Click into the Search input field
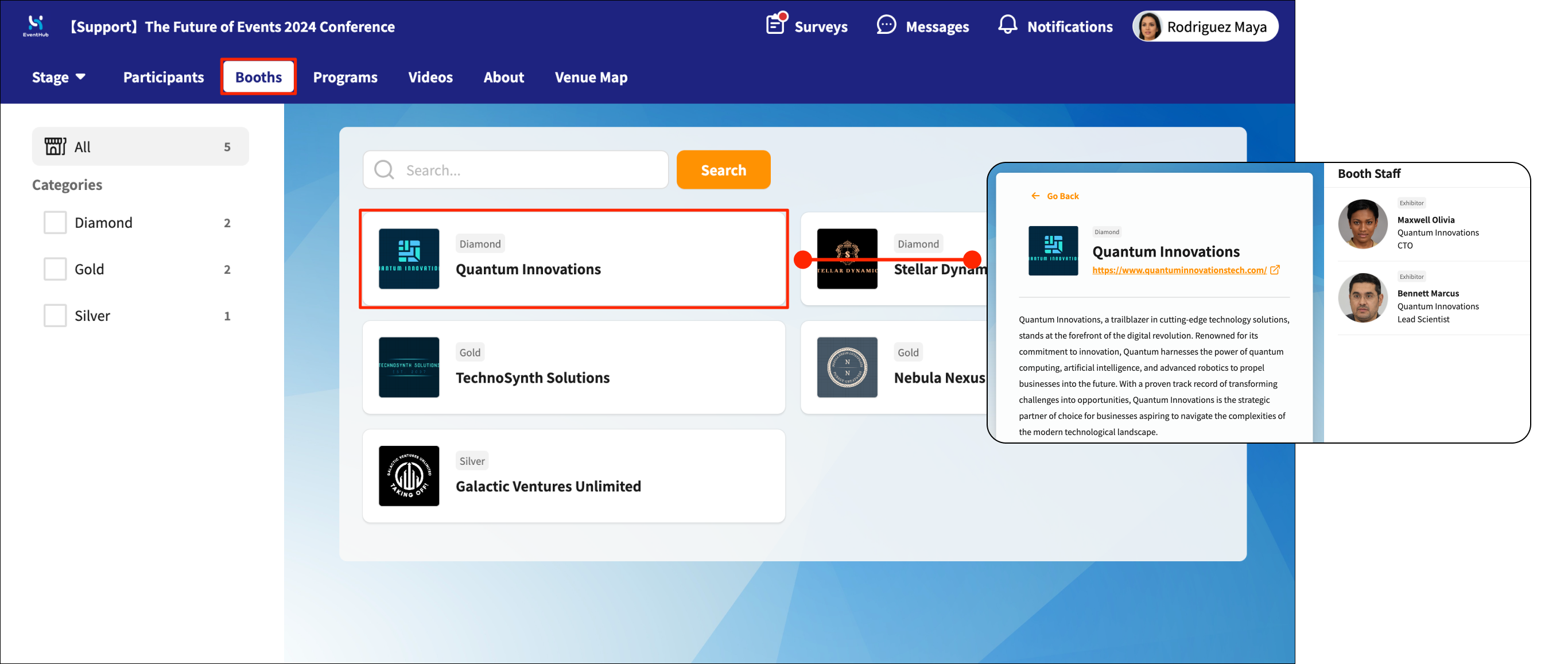The height and width of the screenshot is (664, 1568). tap(515, 170)
